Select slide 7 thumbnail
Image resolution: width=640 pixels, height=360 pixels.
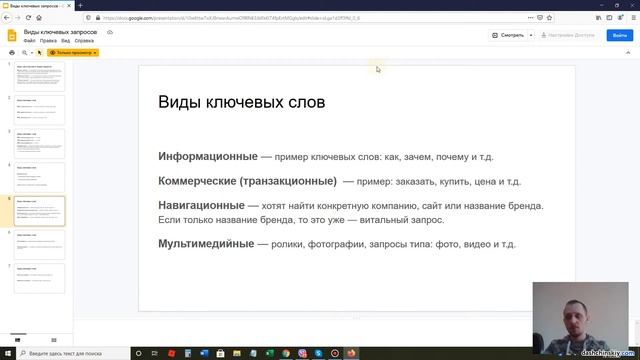point(39,278)
